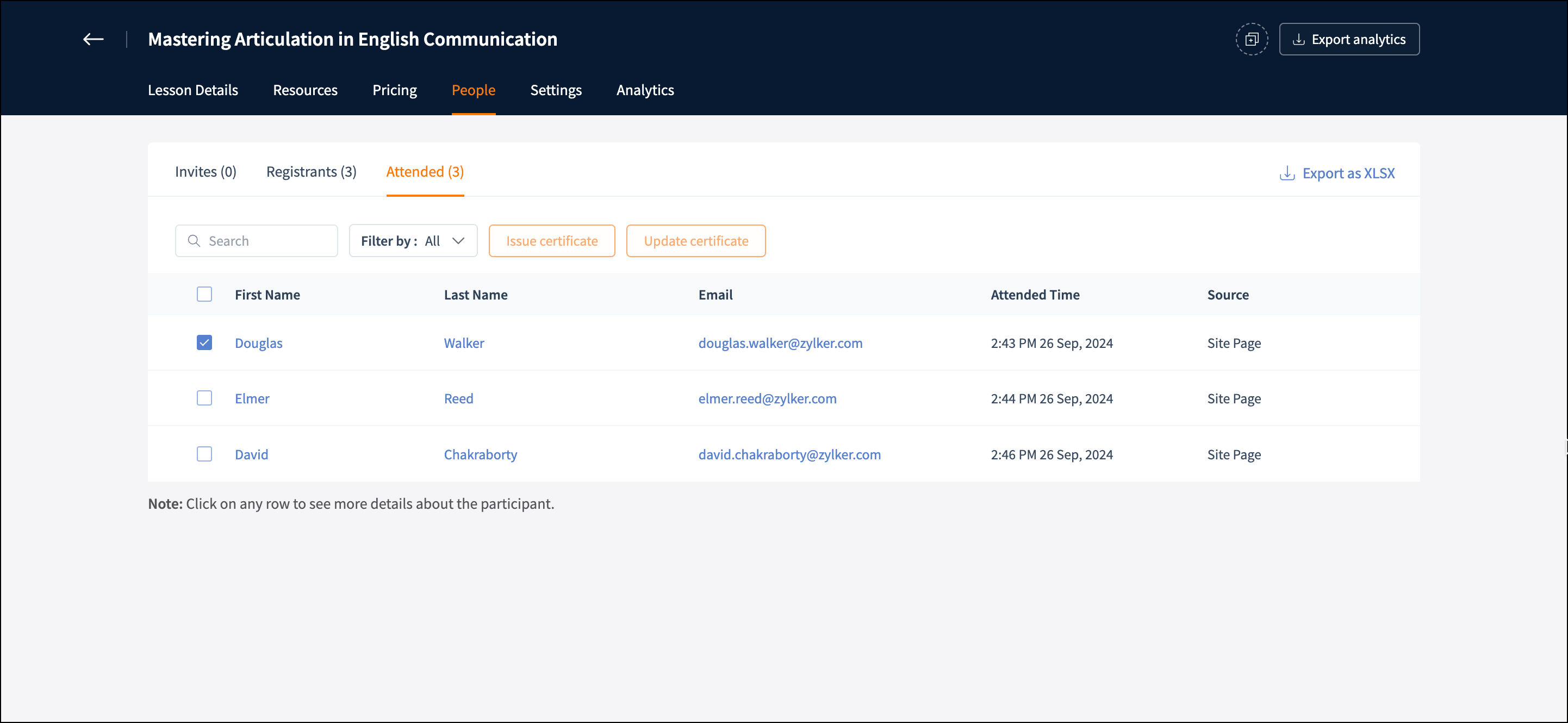Click the Update certificate button
Image resolution: width=1568 pixels, height=723 pixels.
click(695, 241)
